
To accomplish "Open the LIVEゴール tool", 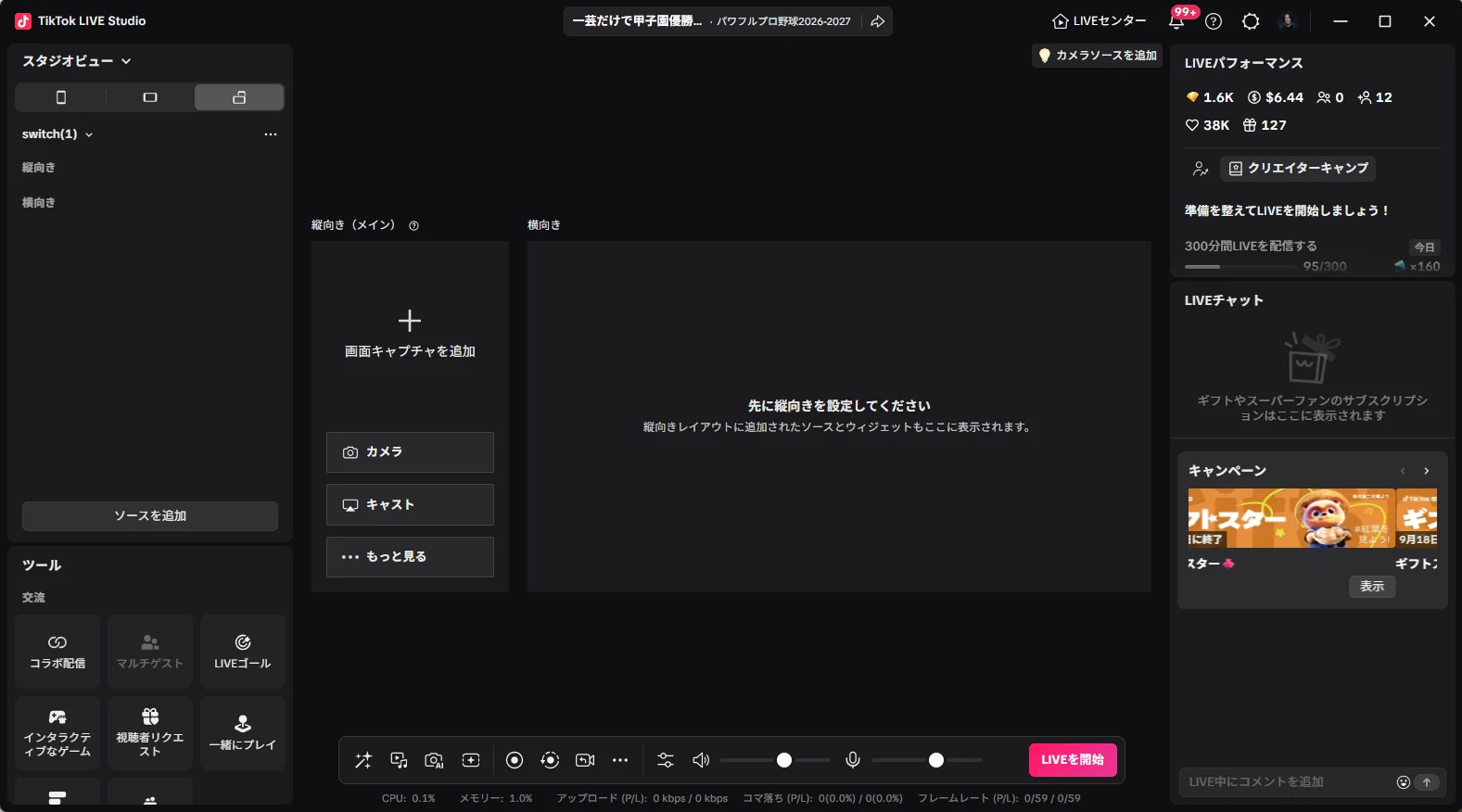I will [243, 652].
